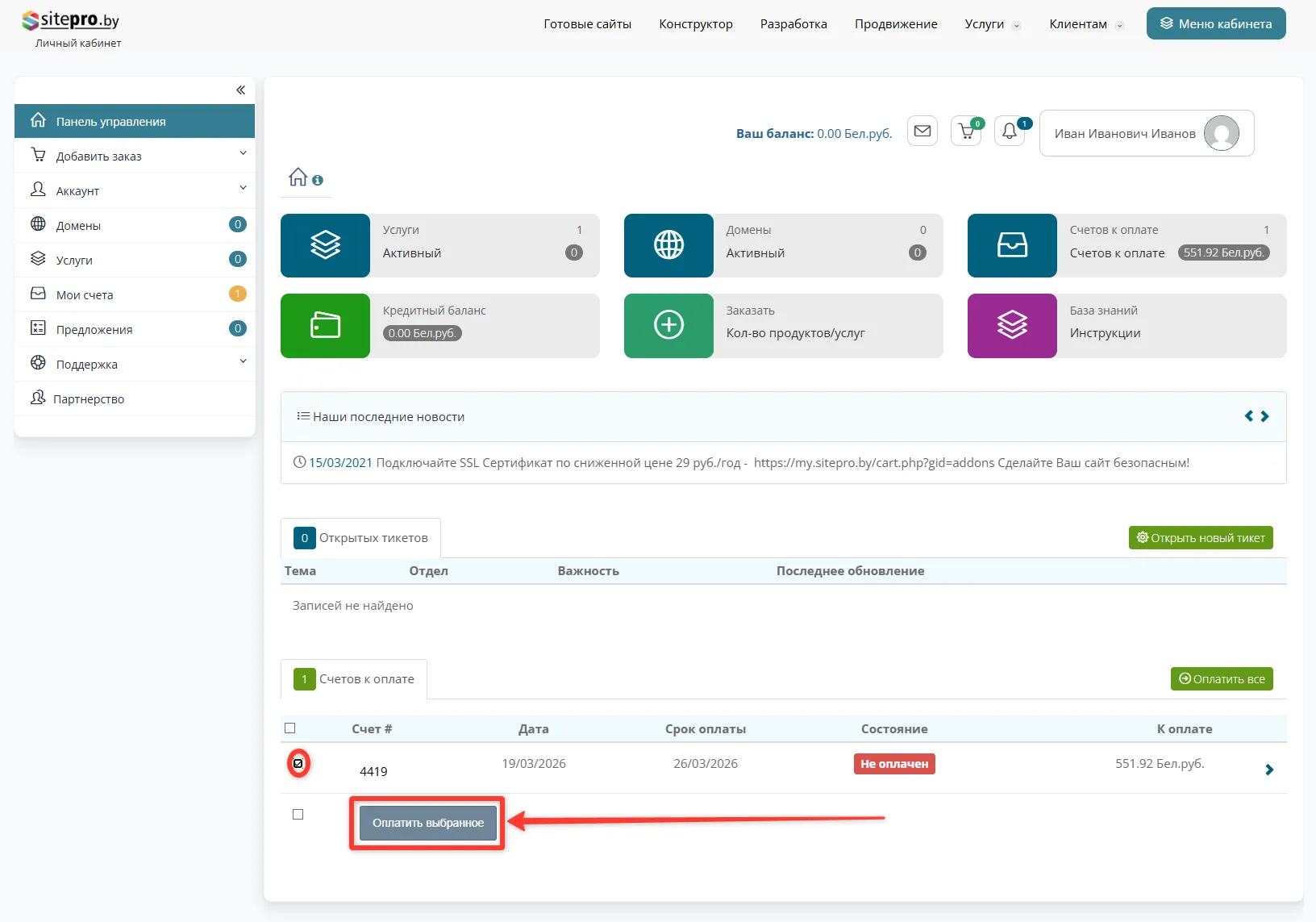Click the blue globe Domains tile icon
Viewport: 1316px width, 922px height.
point(668,245)
